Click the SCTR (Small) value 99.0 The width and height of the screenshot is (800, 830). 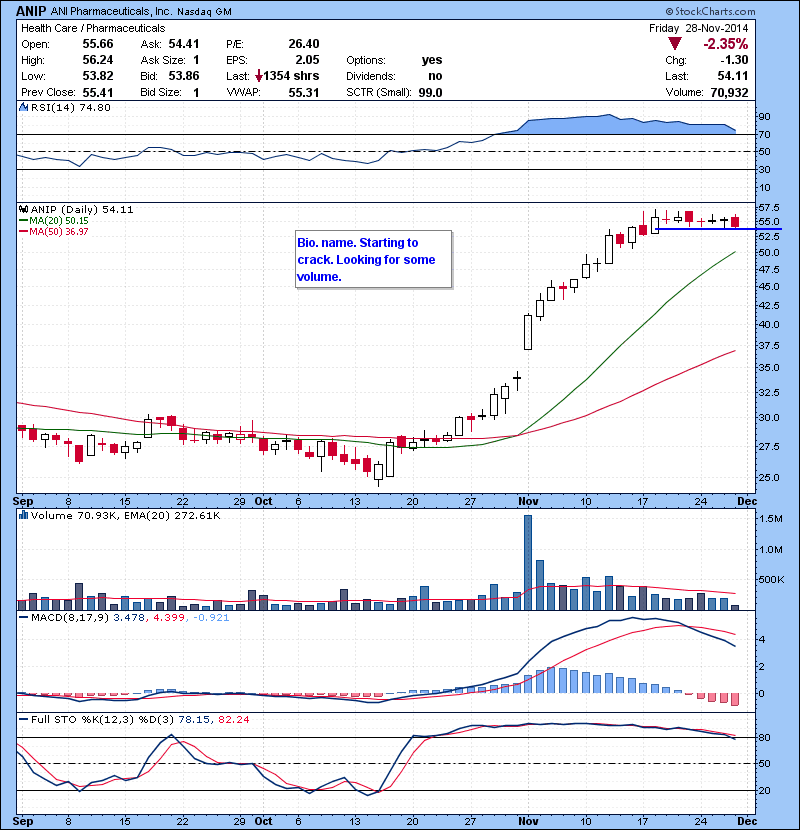[x=430, y=93]
